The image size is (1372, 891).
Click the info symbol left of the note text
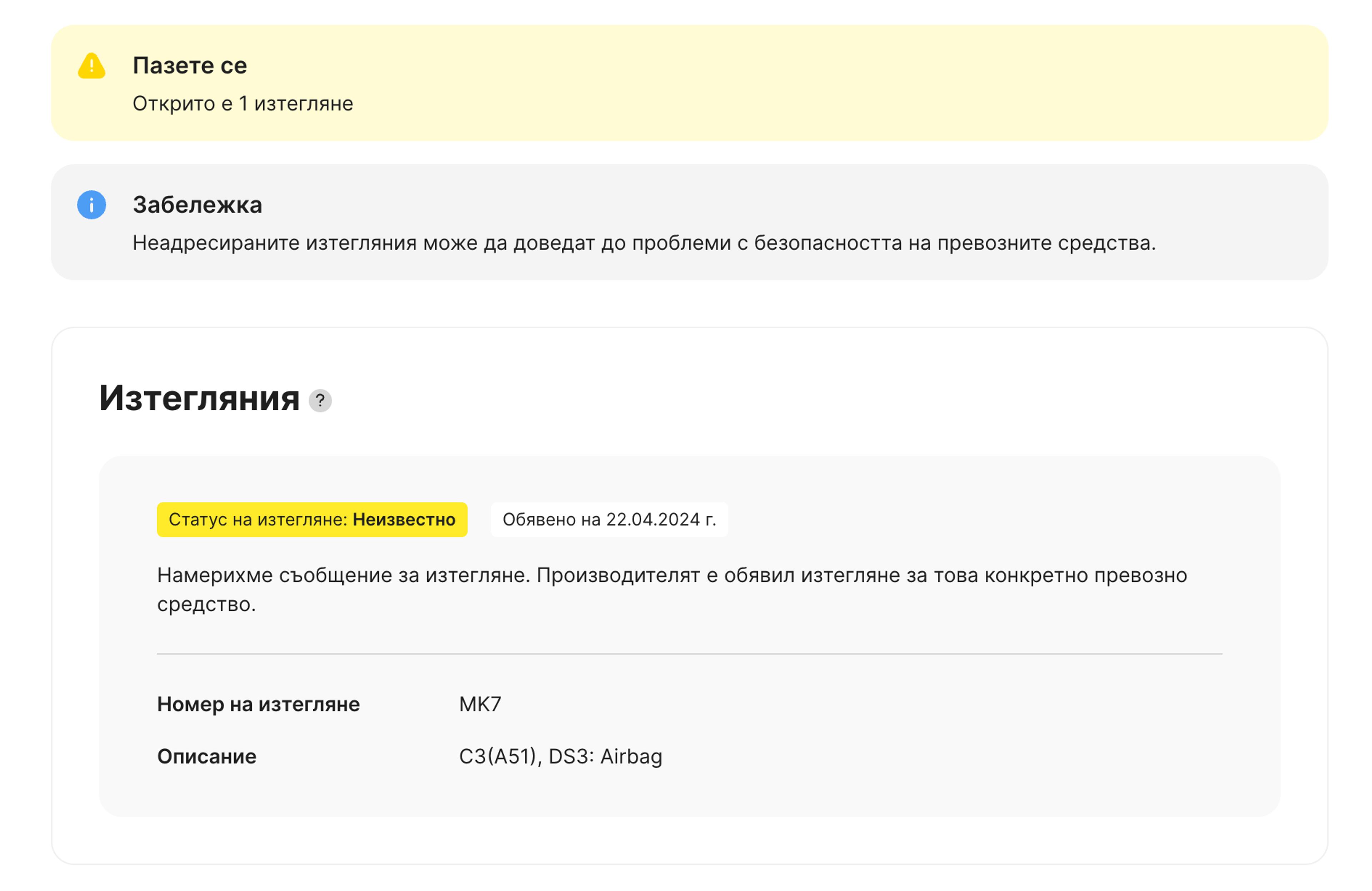(x=92, y=205)
